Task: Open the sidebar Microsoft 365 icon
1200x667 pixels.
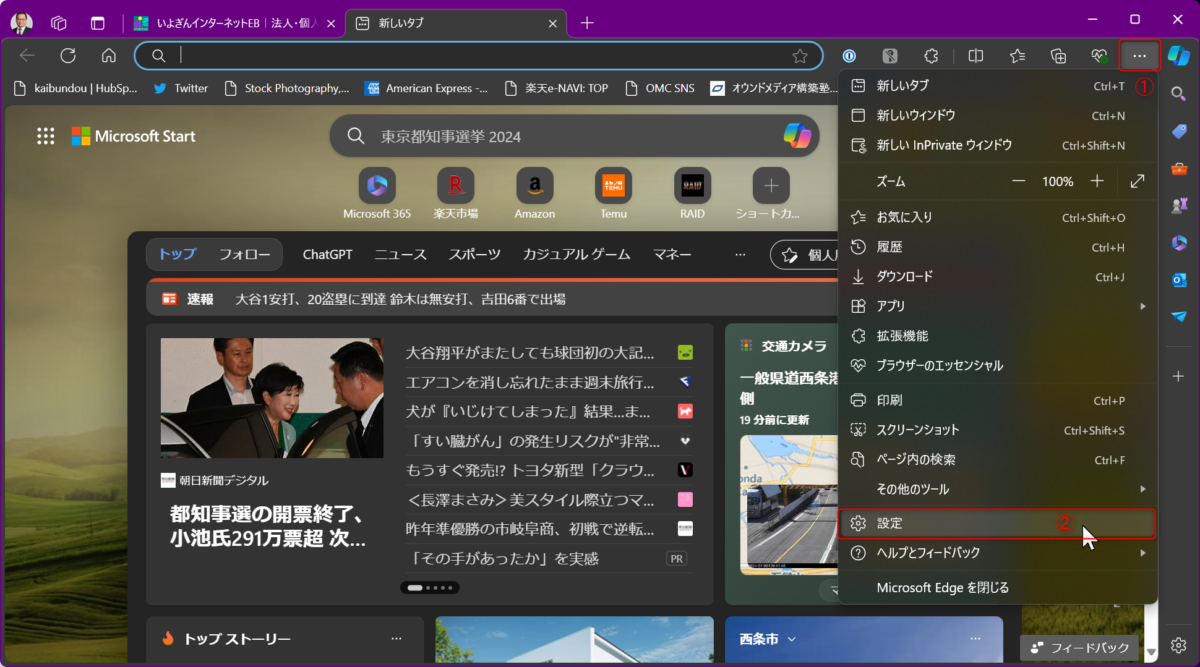Action: pos(1179,242)
